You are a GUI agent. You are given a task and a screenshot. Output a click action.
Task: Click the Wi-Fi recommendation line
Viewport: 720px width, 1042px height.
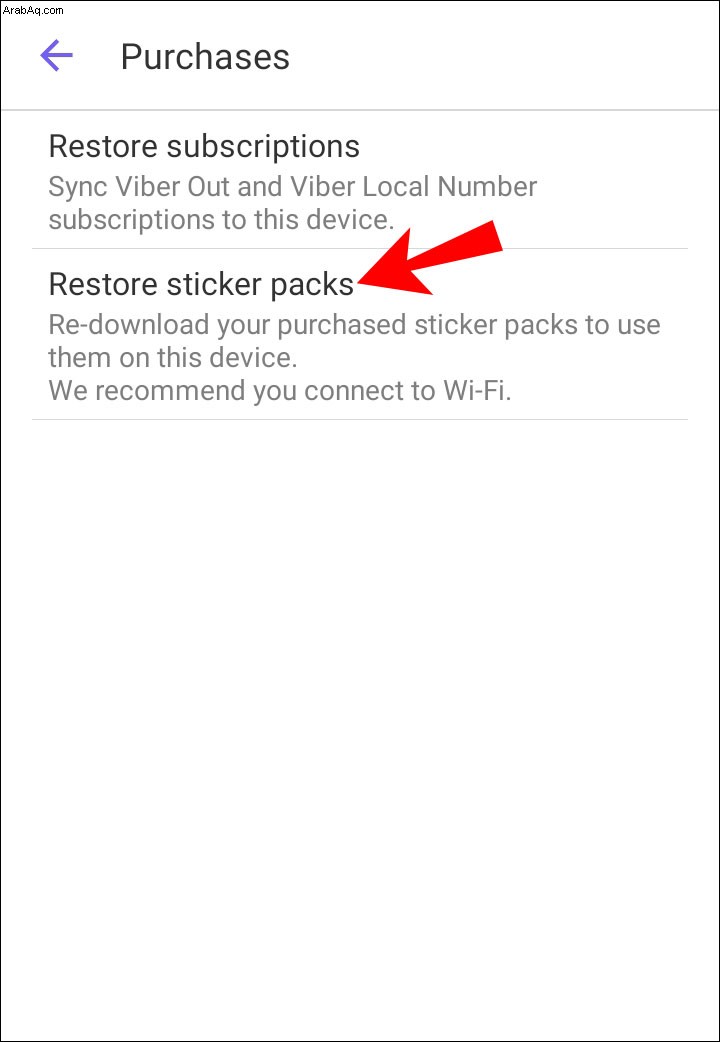pos(280,391)
